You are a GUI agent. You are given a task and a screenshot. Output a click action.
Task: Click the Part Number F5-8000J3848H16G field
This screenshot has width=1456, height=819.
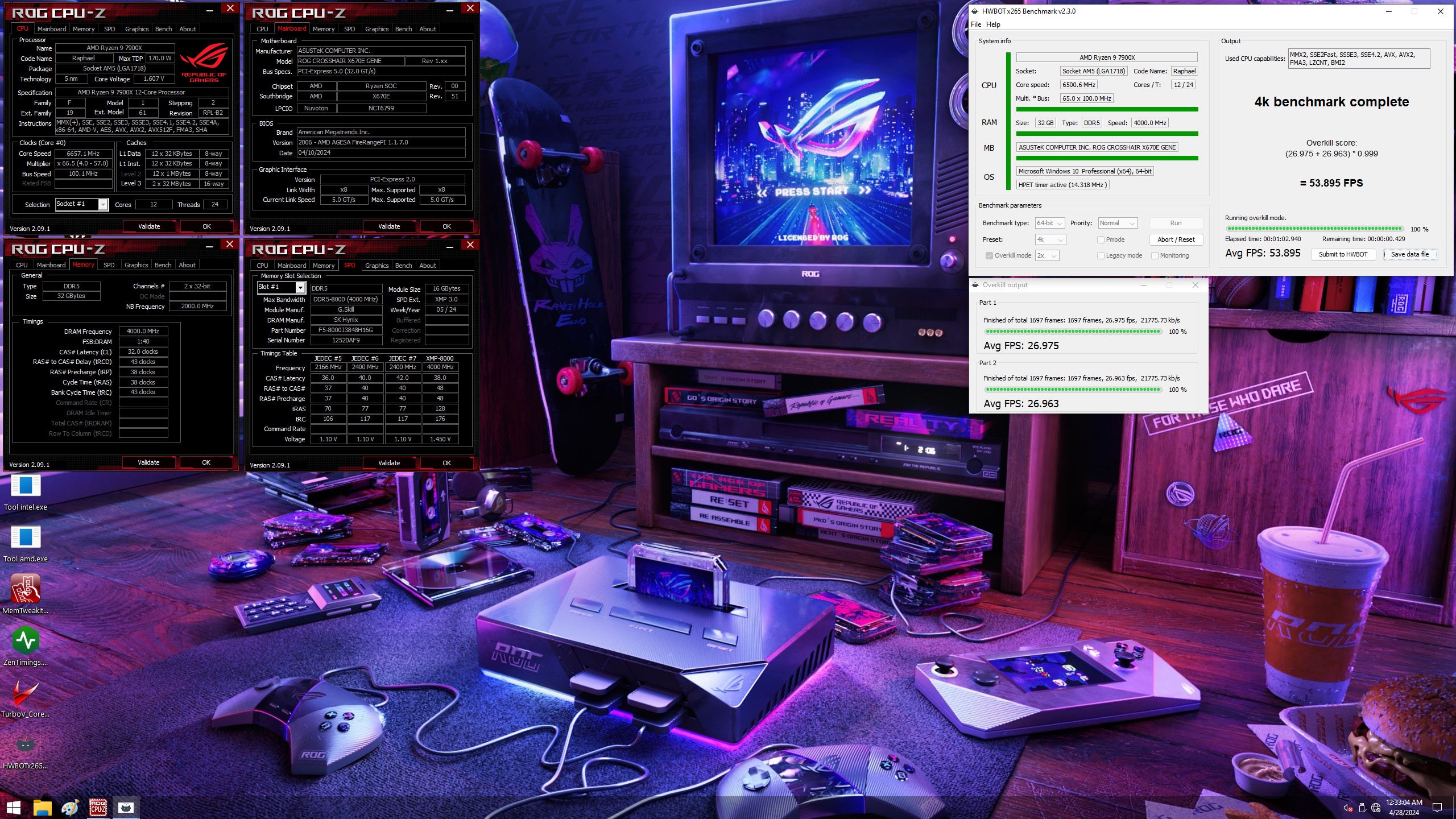click(x=346, y=330)
